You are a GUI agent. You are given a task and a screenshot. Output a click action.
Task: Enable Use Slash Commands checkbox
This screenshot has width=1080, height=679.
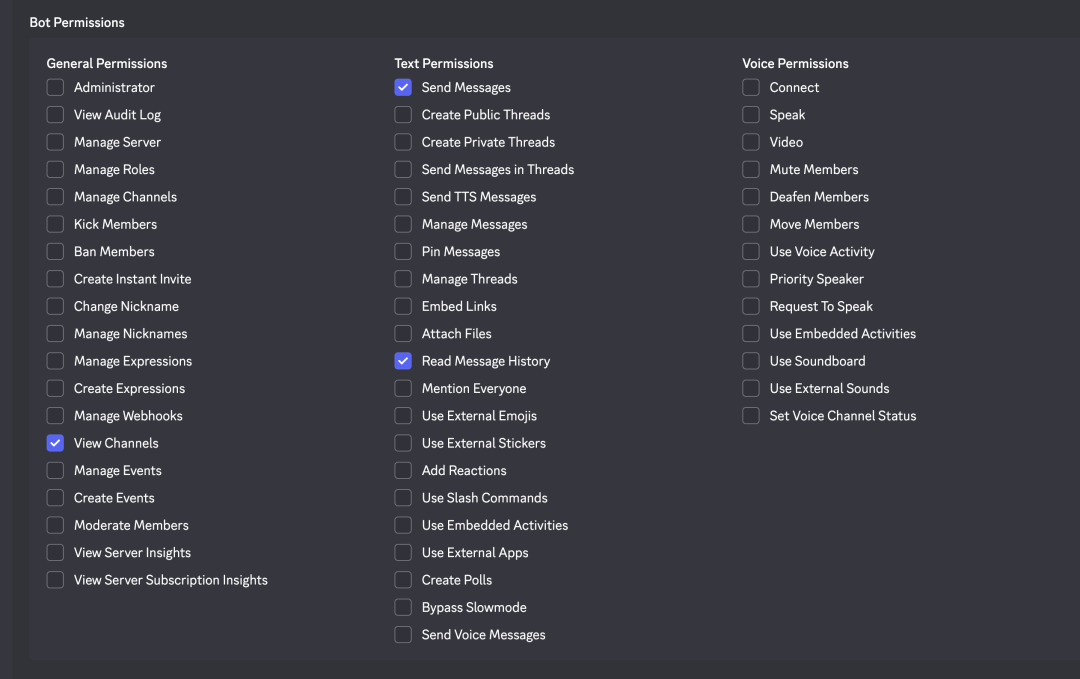pos(403,498)
